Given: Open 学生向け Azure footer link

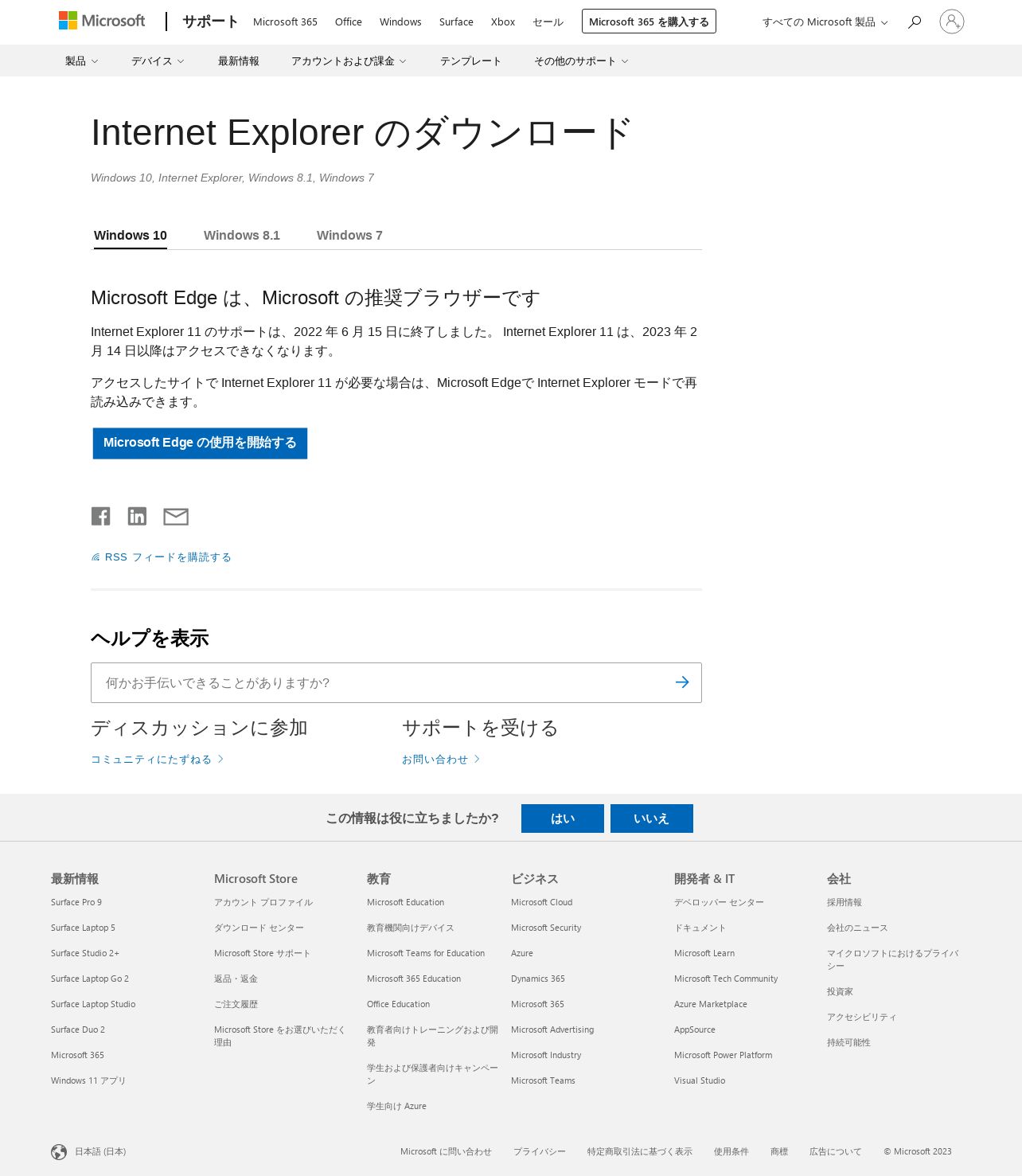Looking at the screenshot, I should tap(396, 1106).
